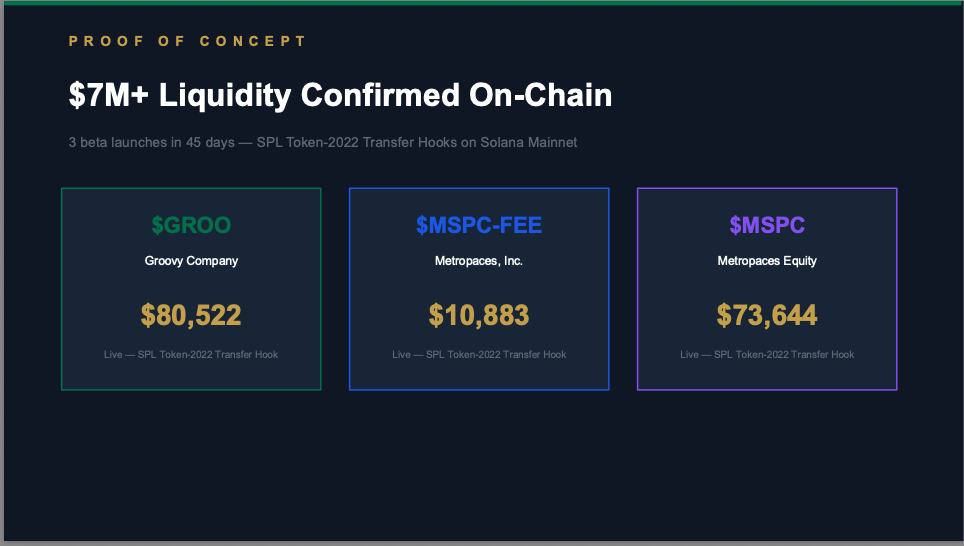Click the $73,644 liquidity amount
Screen dimensions: 964x546
coord(767,316)
